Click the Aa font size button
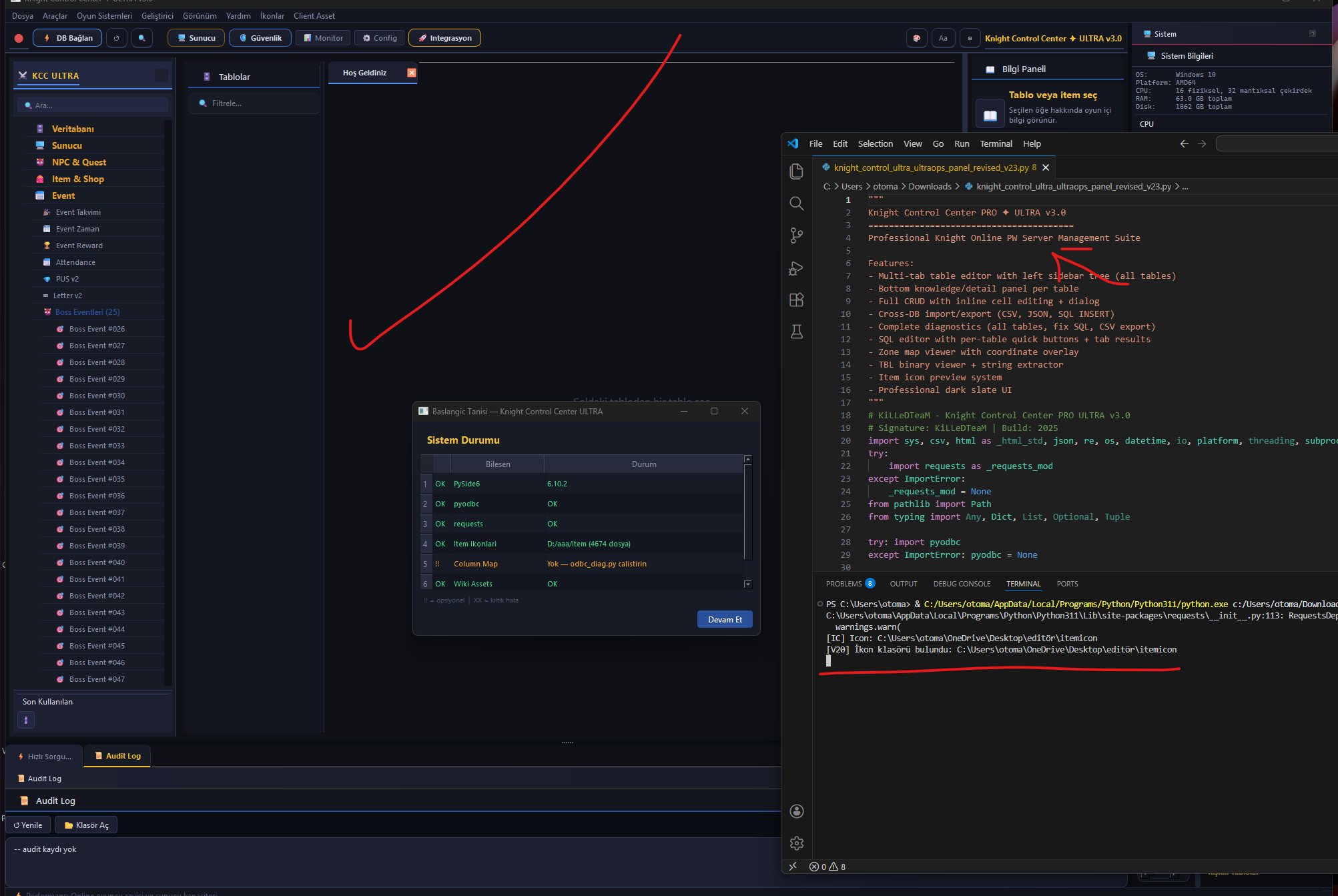1338x896 pixels. [943, 38]
